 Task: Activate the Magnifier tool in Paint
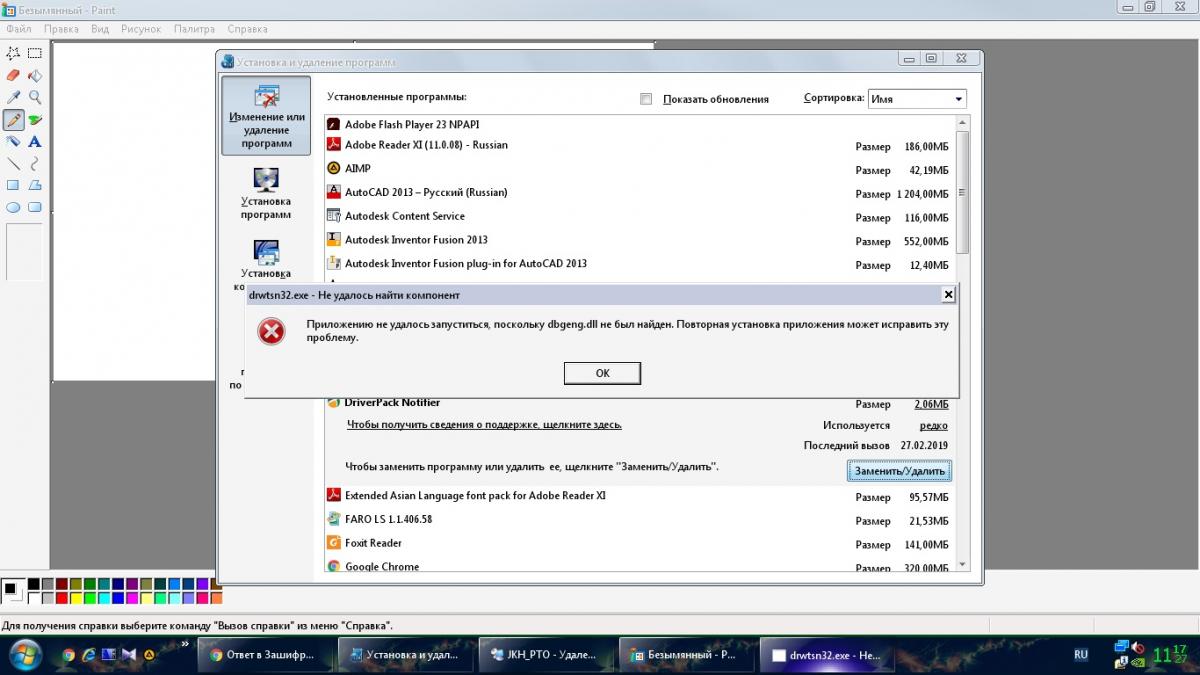35,97
